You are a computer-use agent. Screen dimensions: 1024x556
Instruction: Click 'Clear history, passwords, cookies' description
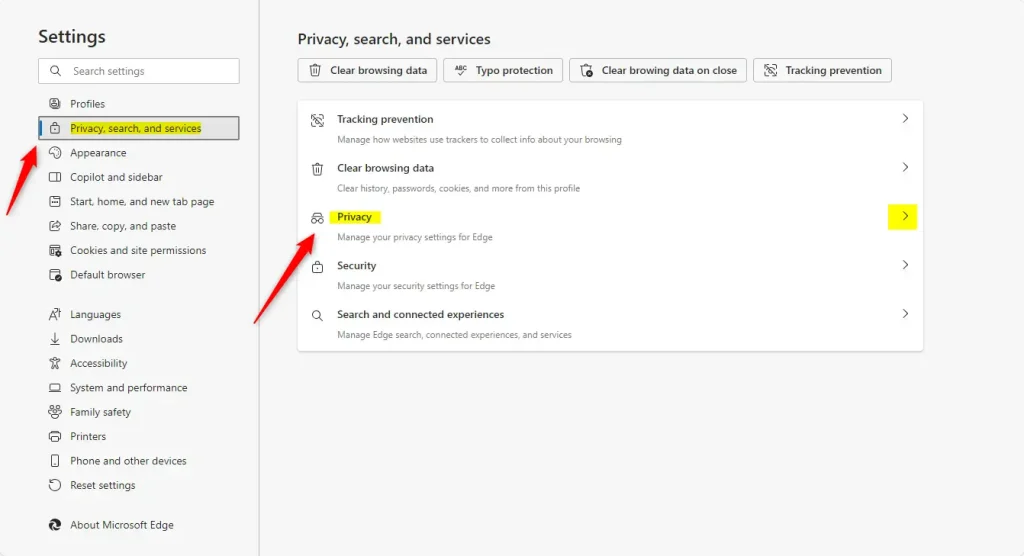pyautogui.click(x=458, y=188)
